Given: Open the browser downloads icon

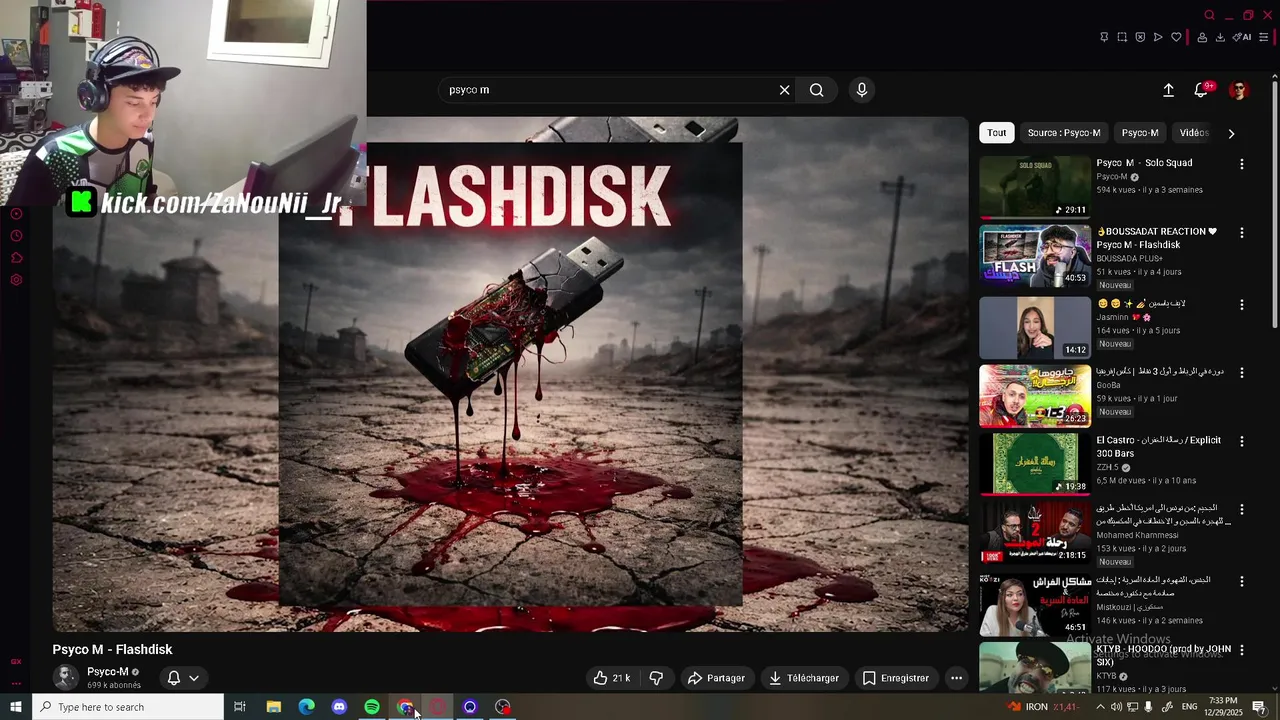Looking at the screenshot, I should pos(1220,37).
